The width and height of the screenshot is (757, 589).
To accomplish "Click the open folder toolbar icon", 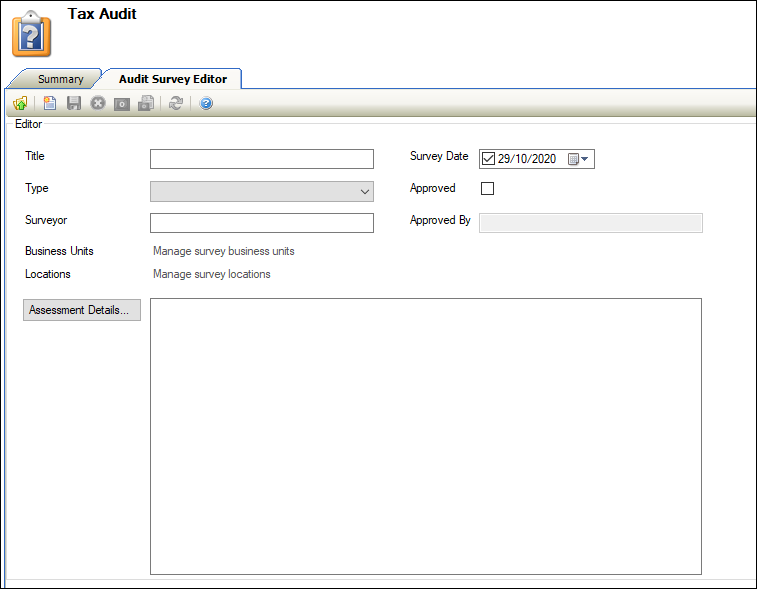I will pyautogui.click(x=20, y=104).
